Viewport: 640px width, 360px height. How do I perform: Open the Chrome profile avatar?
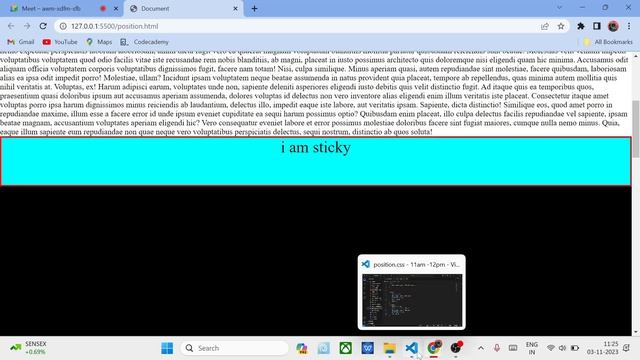point(613,26)
